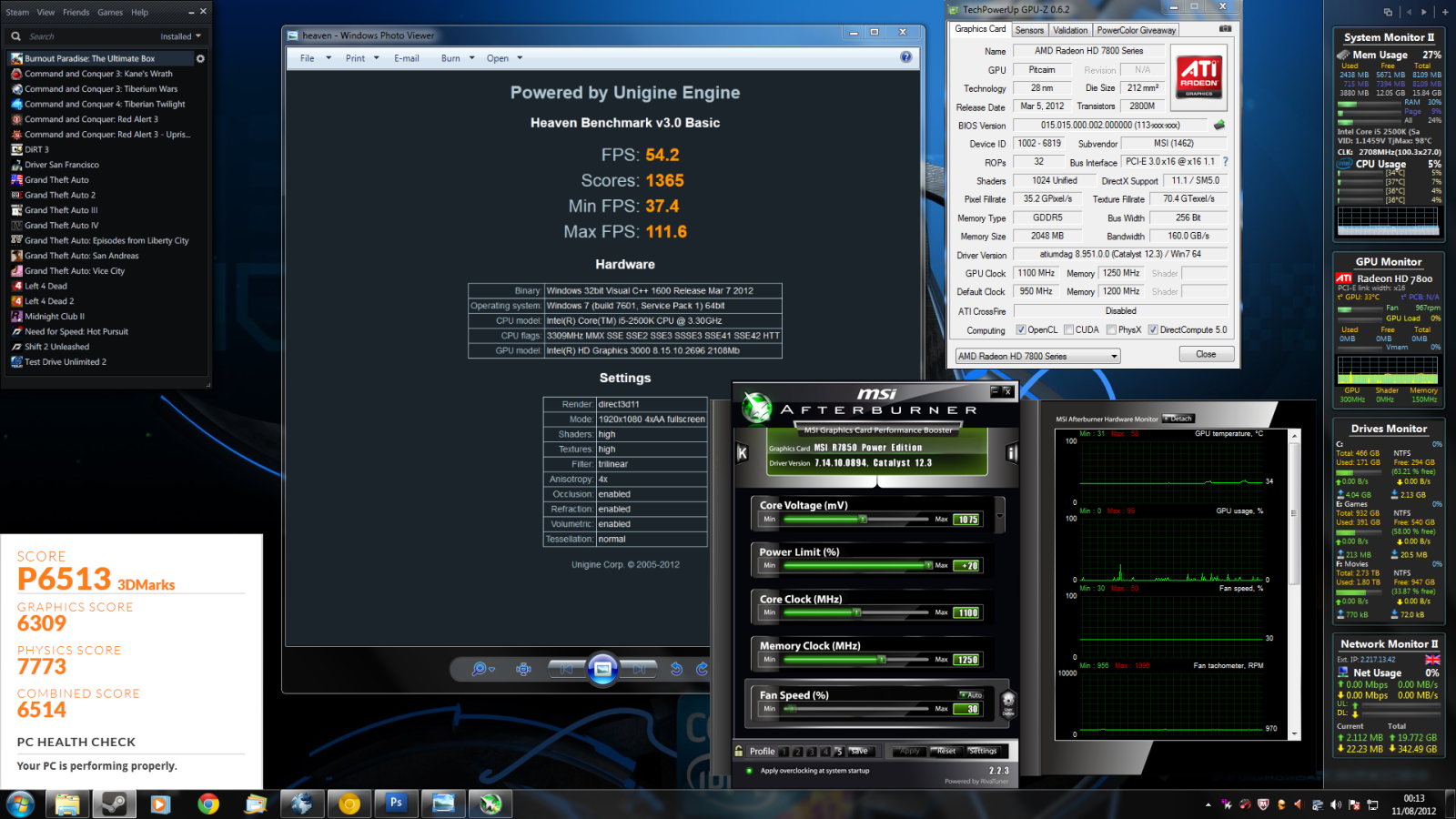Click Reset button in Afterburner
The image size is (1456, 819).
[946, 752]
